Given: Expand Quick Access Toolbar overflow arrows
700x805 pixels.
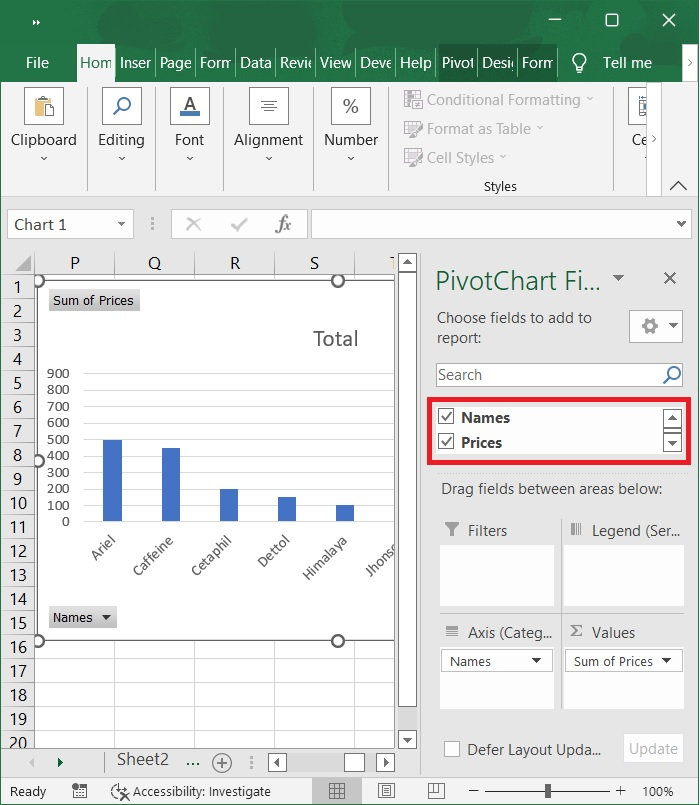Looking at the screenshot, I should tap(36, 22).
